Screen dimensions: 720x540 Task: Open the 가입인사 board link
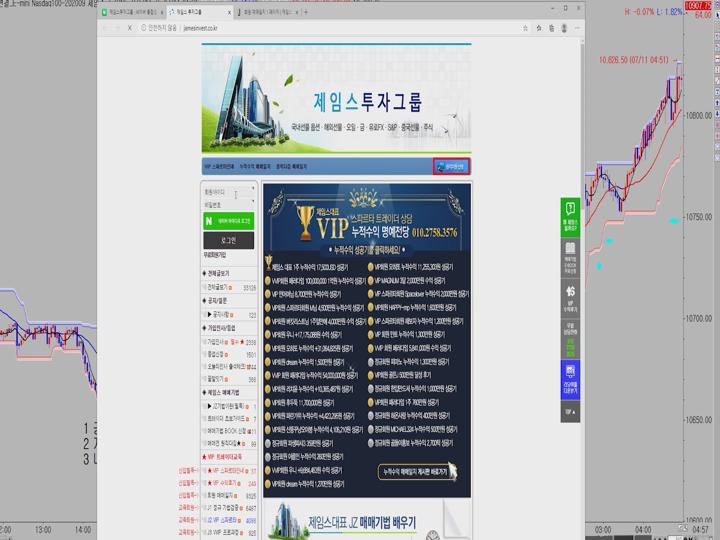tap(216, 342)
